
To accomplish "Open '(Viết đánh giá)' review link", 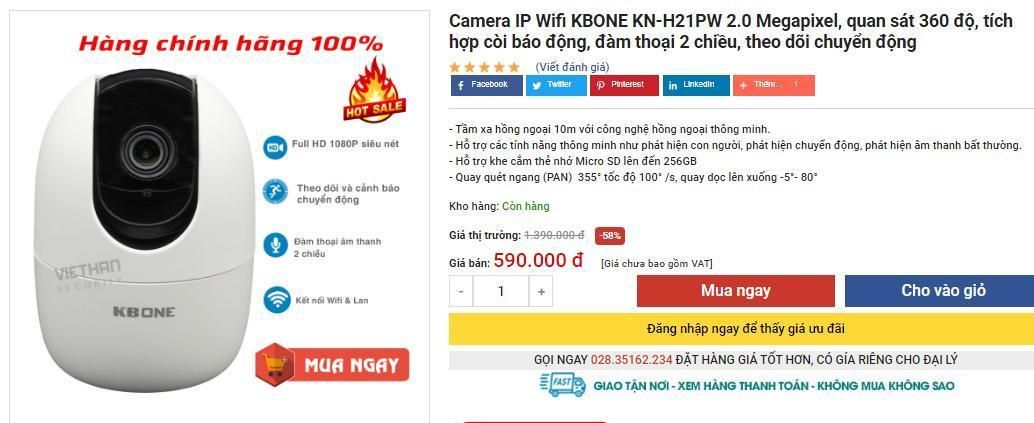I will [x=572, y=67].
